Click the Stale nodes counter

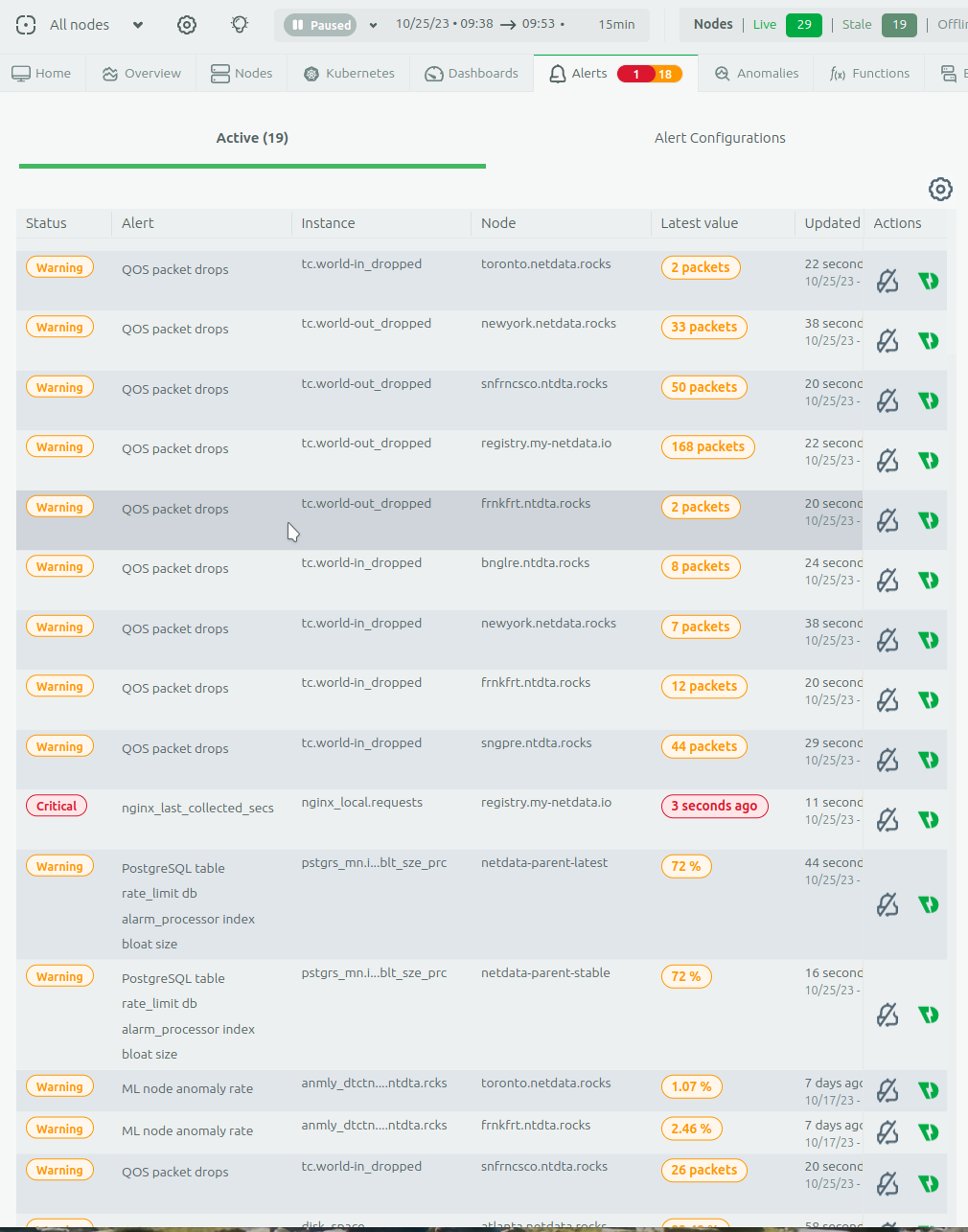pyautogui.click(x=899, y=24)
